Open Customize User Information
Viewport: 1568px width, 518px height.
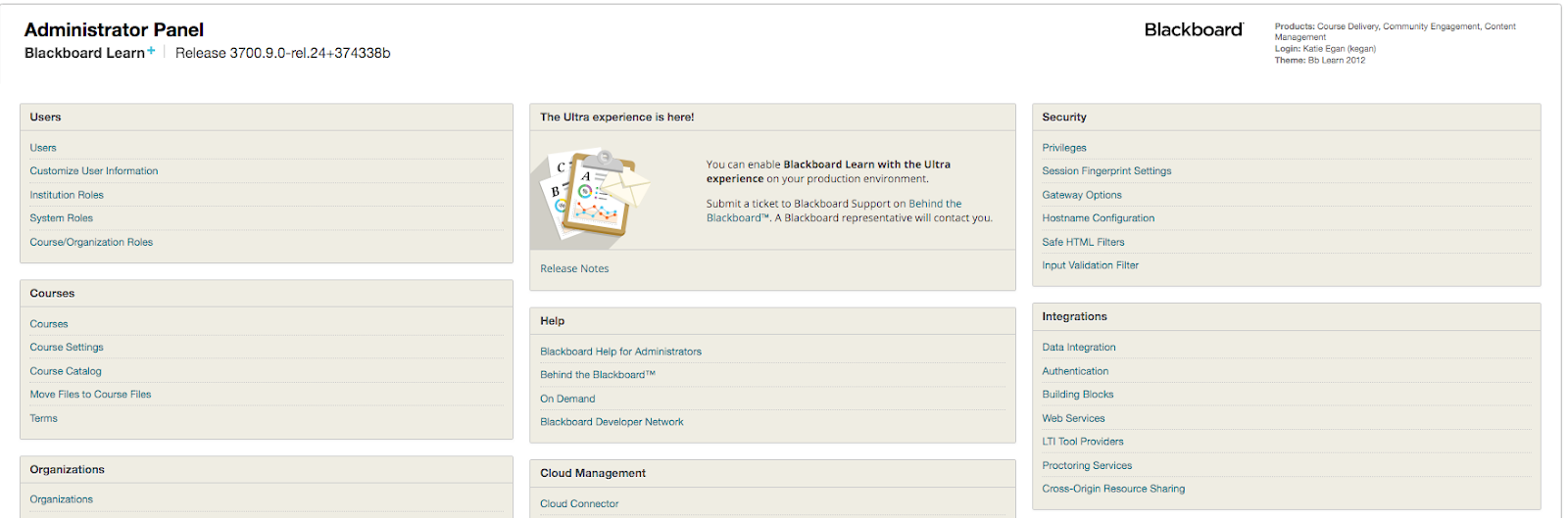(94, 171)
